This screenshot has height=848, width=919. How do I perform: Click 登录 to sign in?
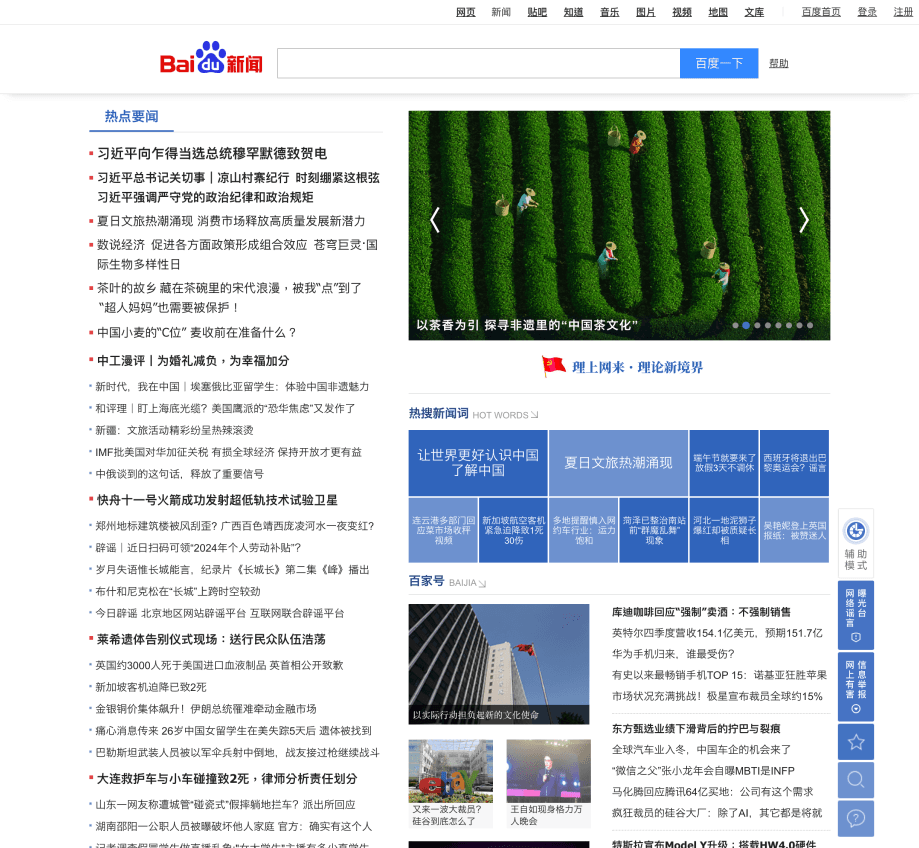point(867,12)
